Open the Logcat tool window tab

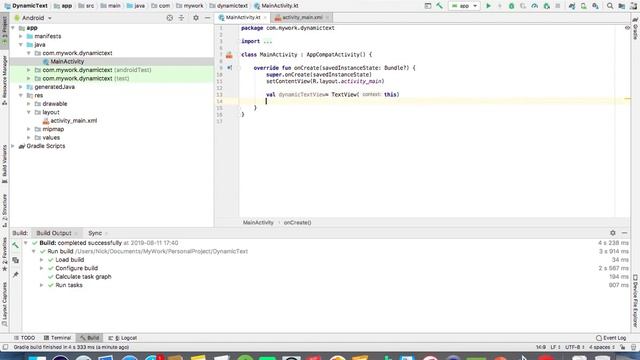pyautogui.click(x=122, y=338)
